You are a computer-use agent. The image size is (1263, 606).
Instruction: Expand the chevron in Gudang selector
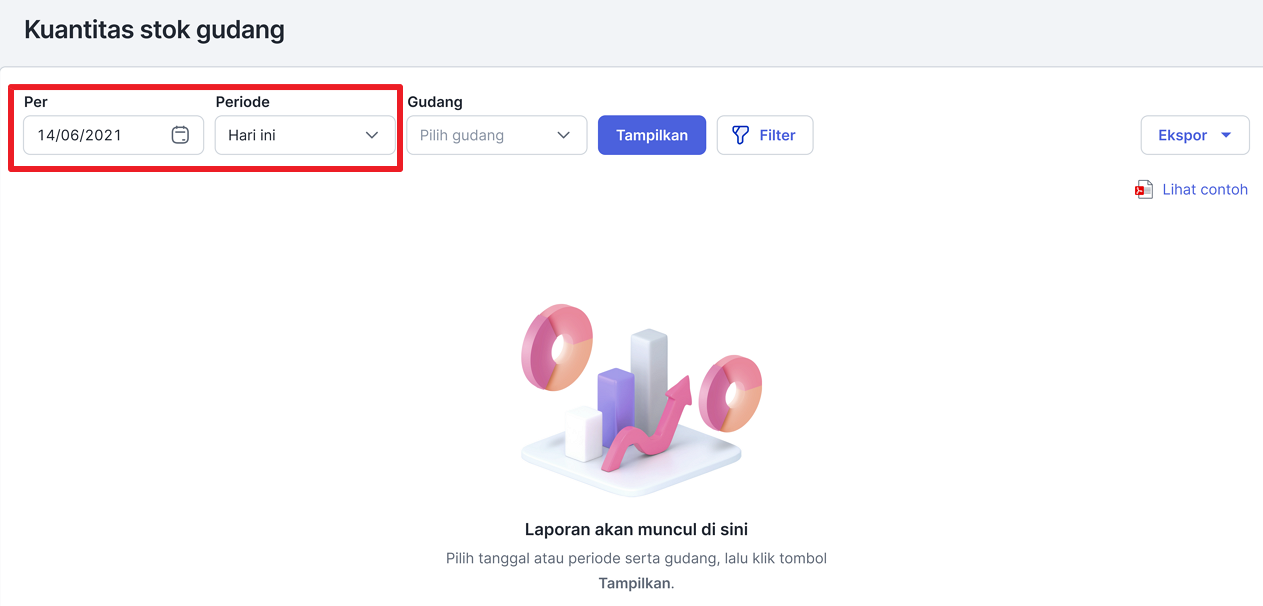[x=564, y=135]
